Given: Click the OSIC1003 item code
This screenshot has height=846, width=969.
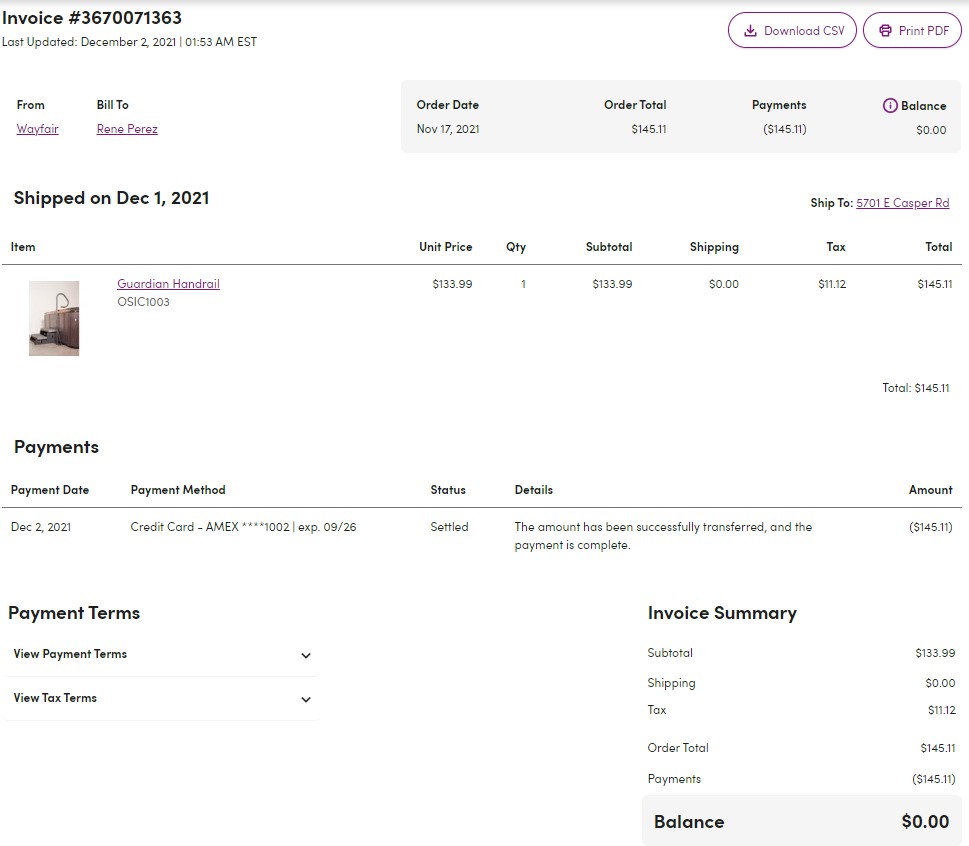Looking at the screenshot, I should [x=143, y=302].
